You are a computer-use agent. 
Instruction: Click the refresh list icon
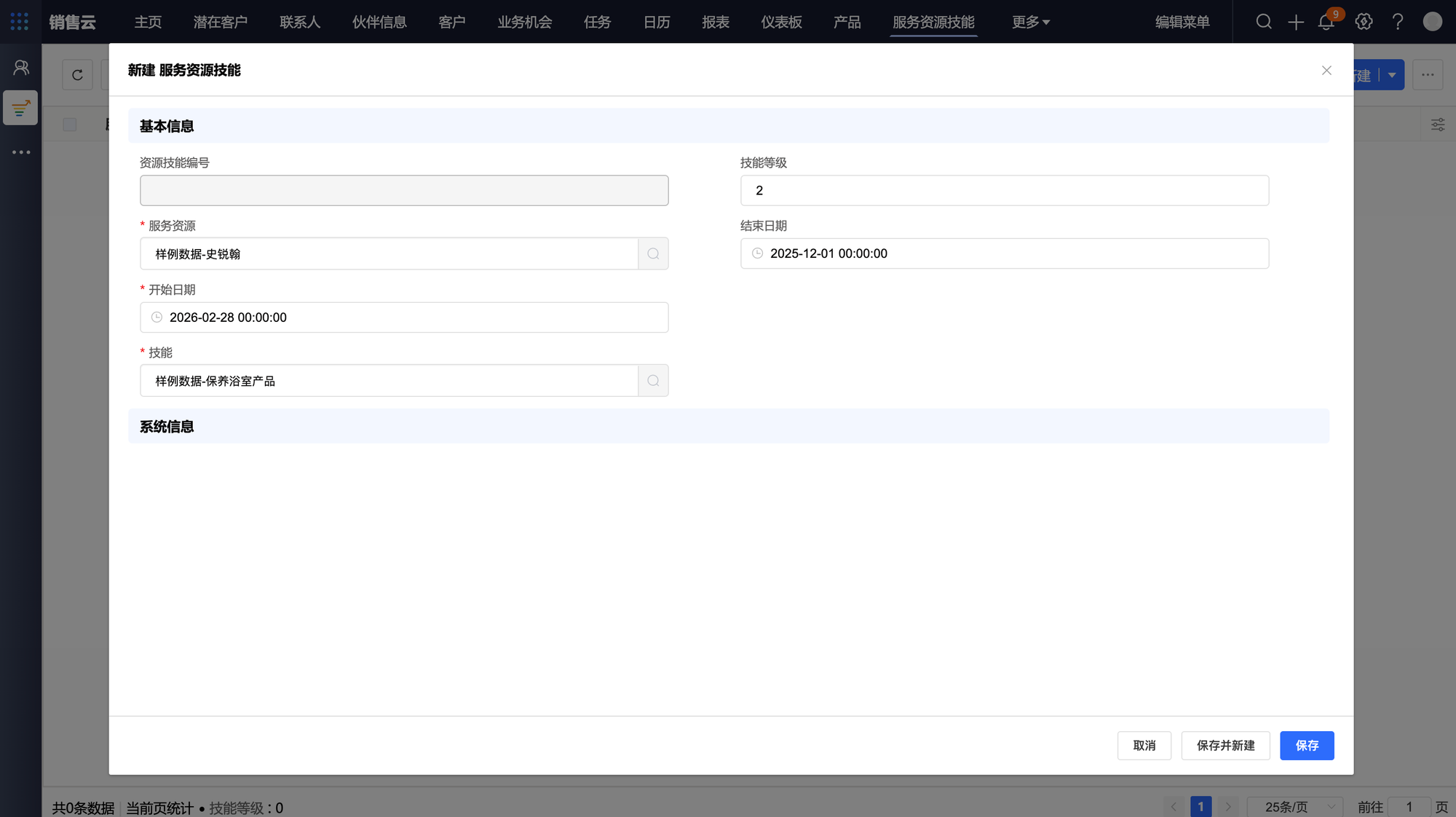pos(77,75)
